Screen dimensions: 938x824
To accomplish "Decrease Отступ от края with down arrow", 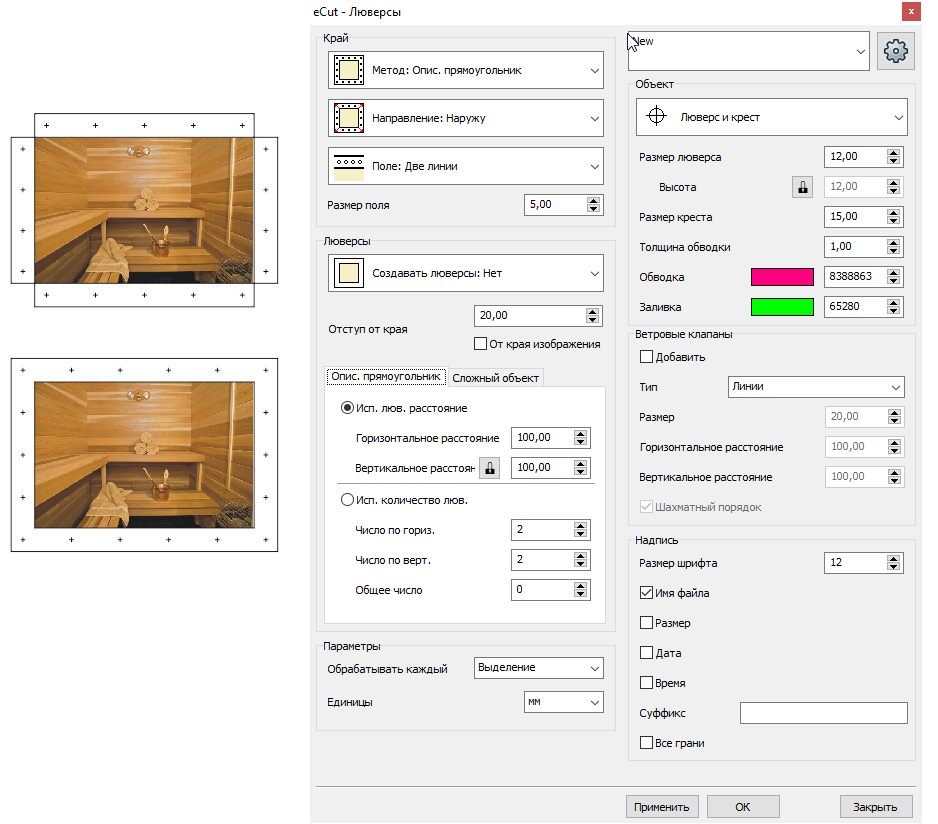I will pyautogui.click(x=592, y=320).
